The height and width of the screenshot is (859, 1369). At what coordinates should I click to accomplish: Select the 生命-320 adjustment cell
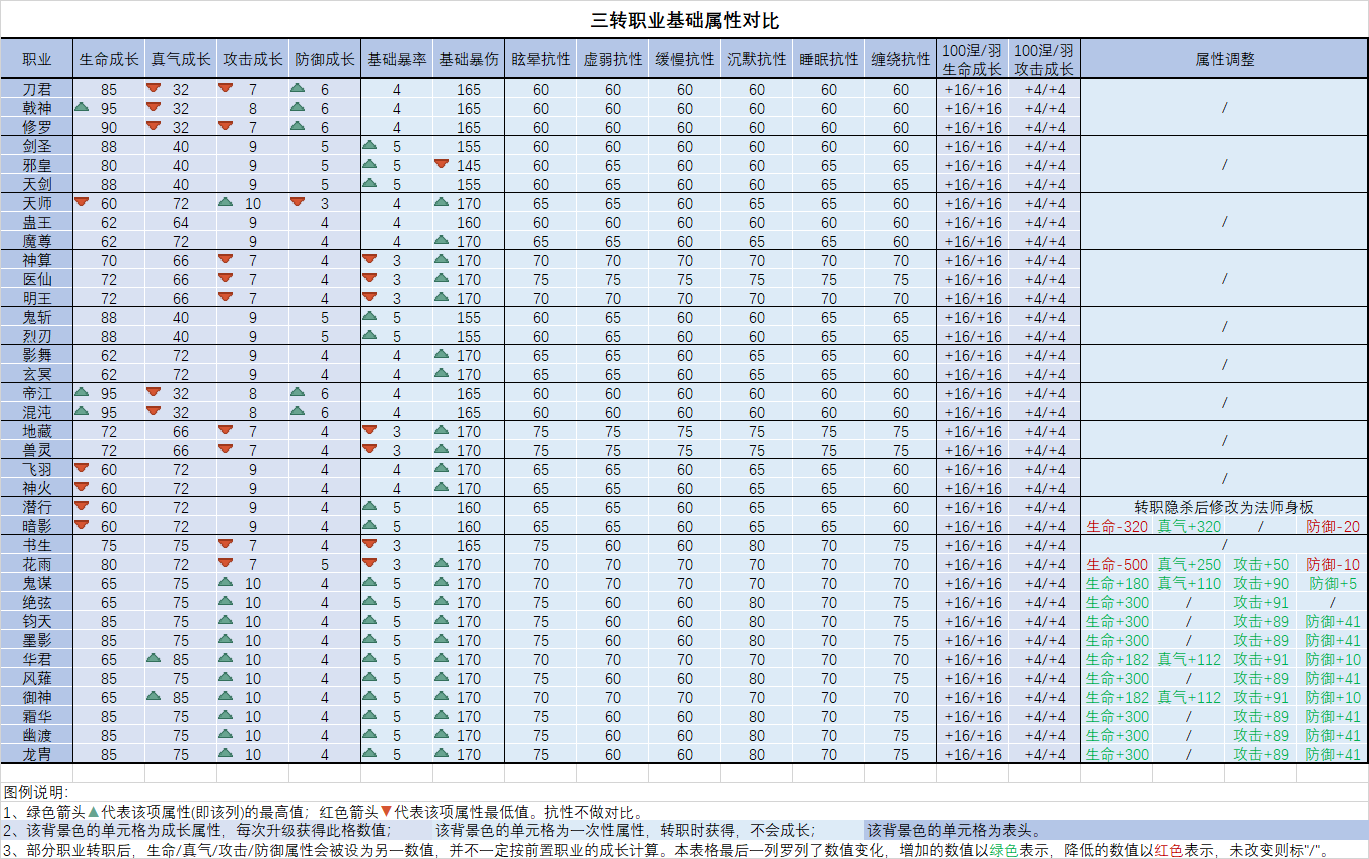coord(1117,526)
